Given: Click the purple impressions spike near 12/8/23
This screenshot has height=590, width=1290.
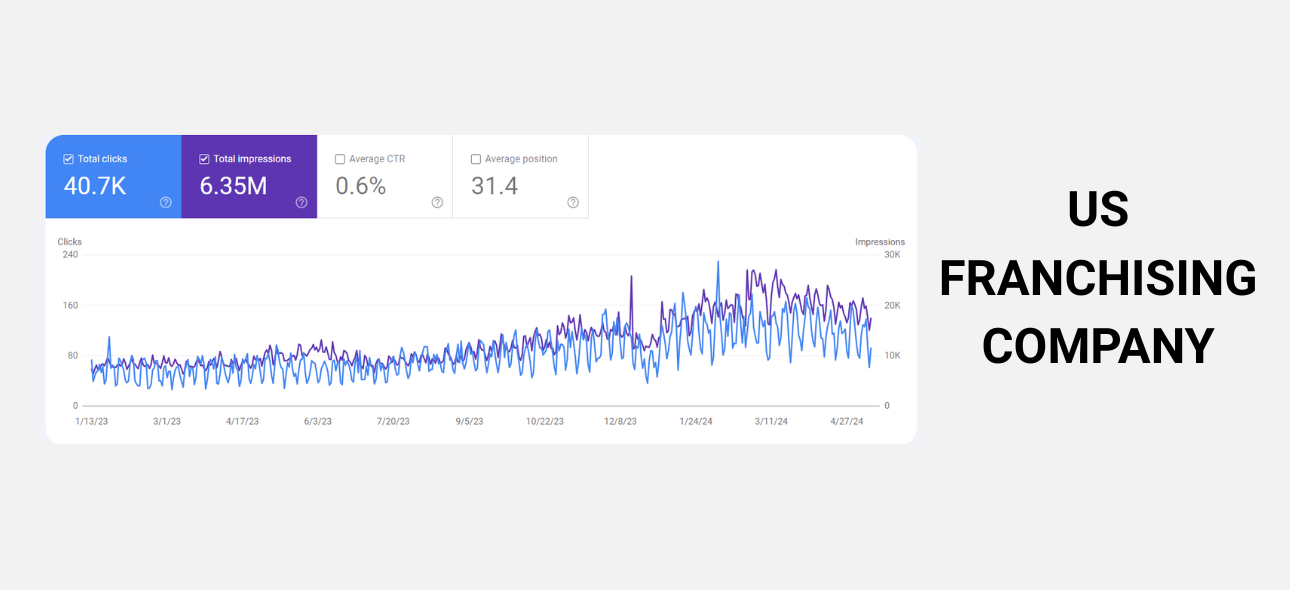Looking at the screenshot, I should (x=632, y=278).
